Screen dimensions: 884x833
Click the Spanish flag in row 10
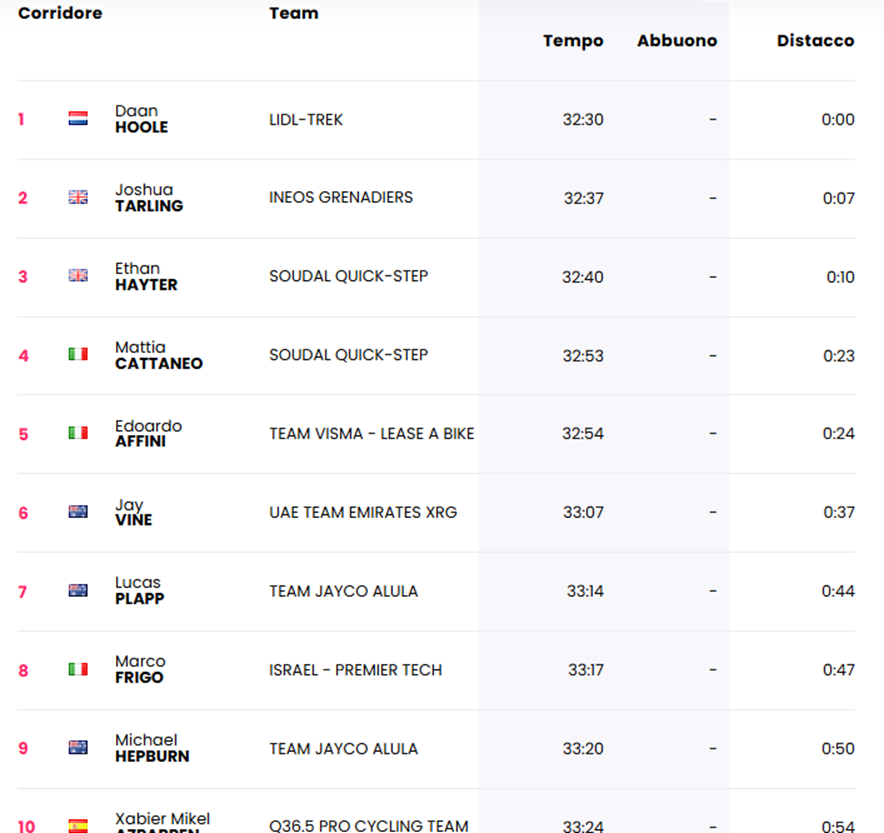tap(78, 826)
